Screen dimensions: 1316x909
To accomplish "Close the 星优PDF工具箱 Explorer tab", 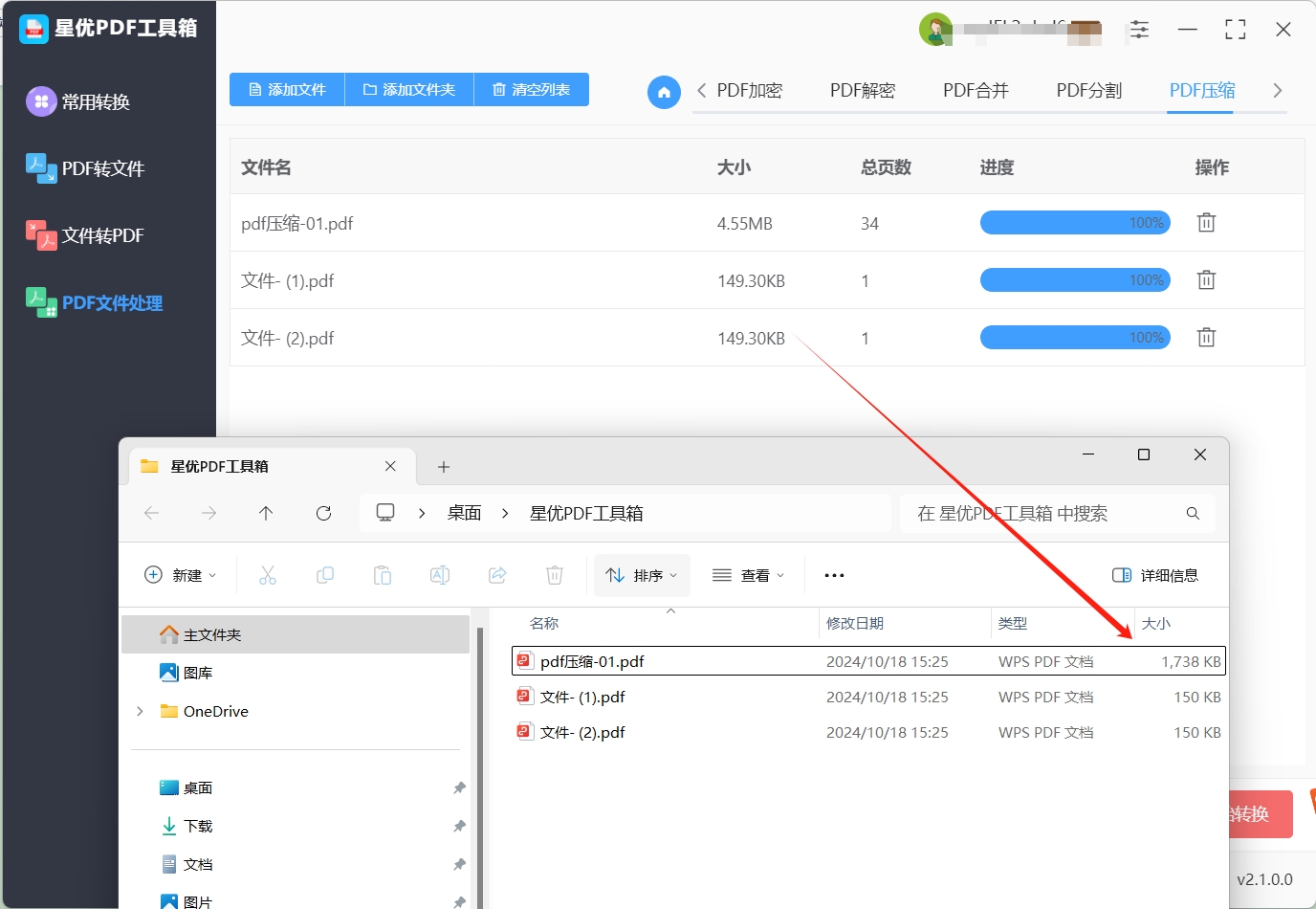I will pyautogui.click(x=390, y=466).
